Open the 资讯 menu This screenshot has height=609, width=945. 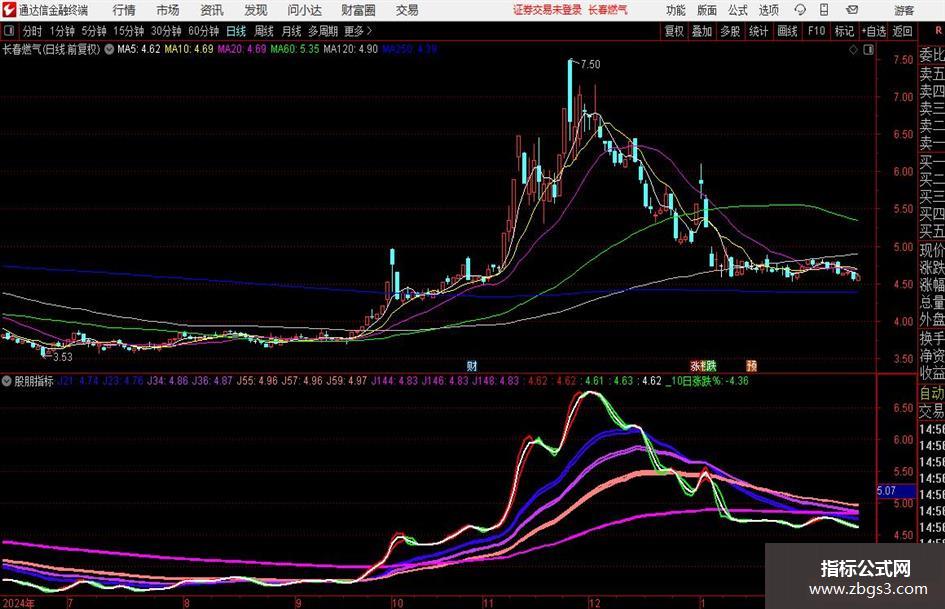click(x=212, y=10)
